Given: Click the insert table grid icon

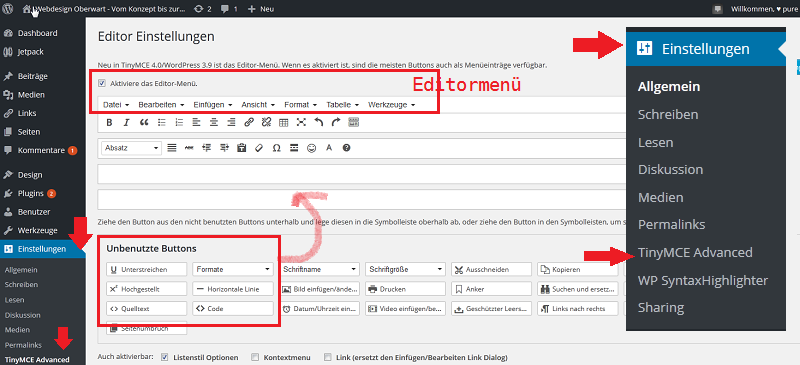Looking at the screenshot, I should tap(284, 122).
